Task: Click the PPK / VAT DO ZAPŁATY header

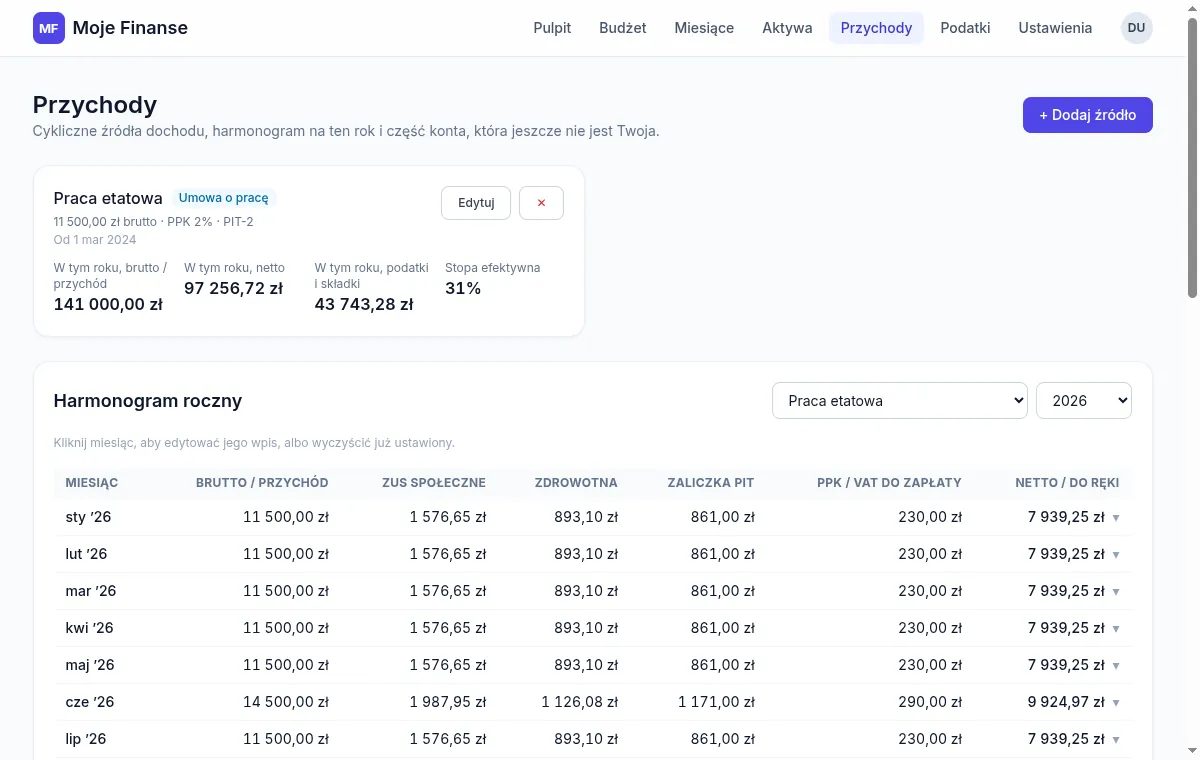Action: tap(889, 483)
